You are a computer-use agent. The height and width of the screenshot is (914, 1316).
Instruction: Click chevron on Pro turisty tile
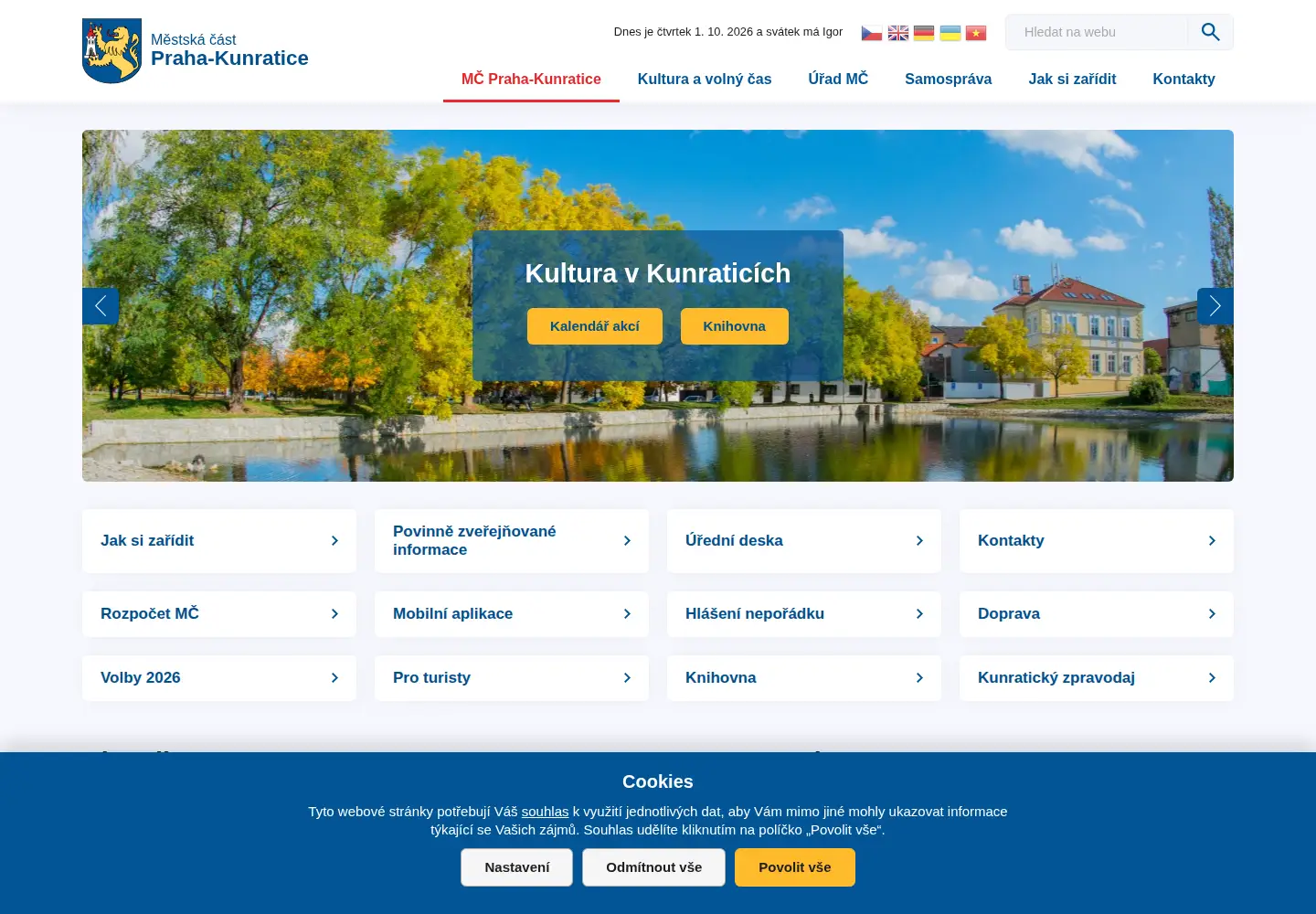pos(627,678)
